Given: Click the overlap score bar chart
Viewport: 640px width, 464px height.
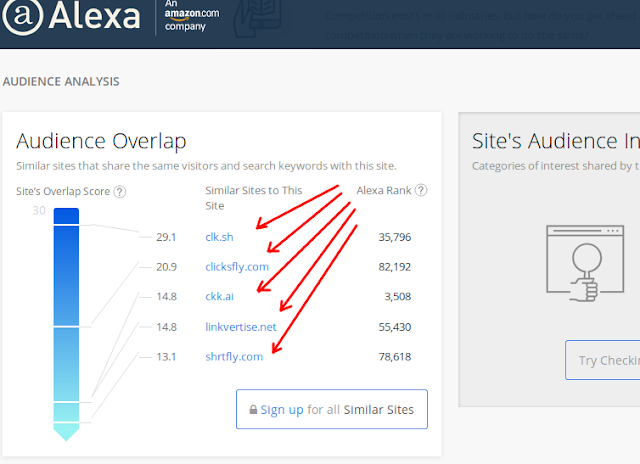Looking at the screenshot, I should pyautogui.click(x=66, y=324).
